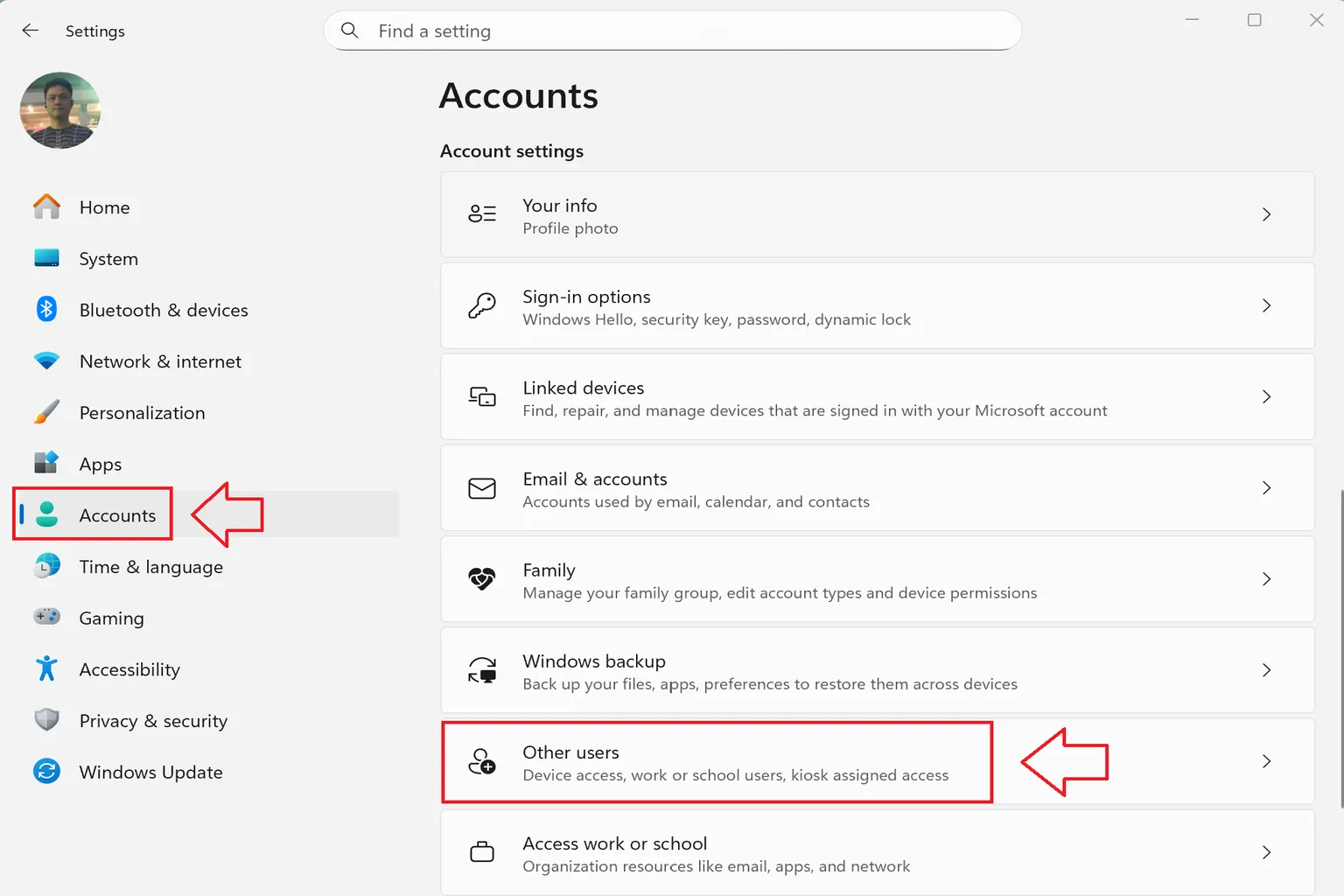Select Personalization in the sidebar

(142, 413)
